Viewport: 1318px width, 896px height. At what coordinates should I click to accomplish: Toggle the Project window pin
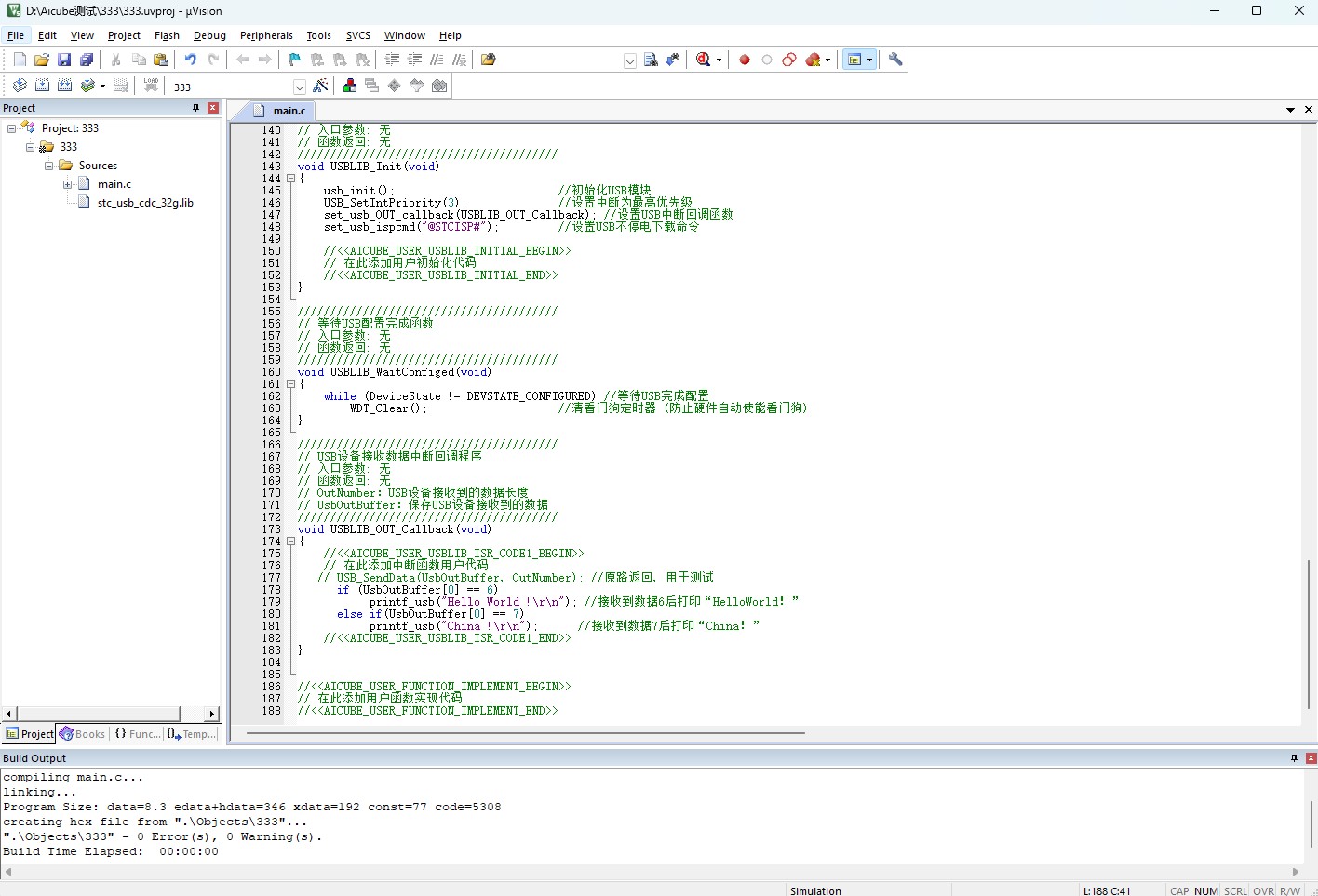click(x=195, y=108)
